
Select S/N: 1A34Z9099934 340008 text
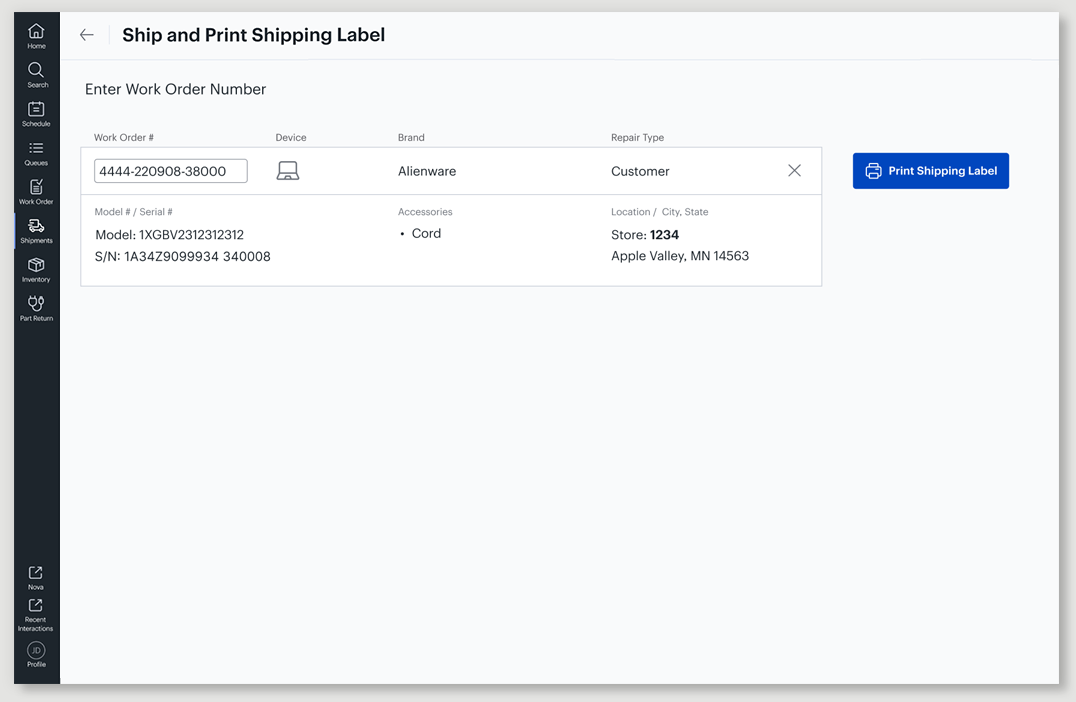tap(183, 257)
